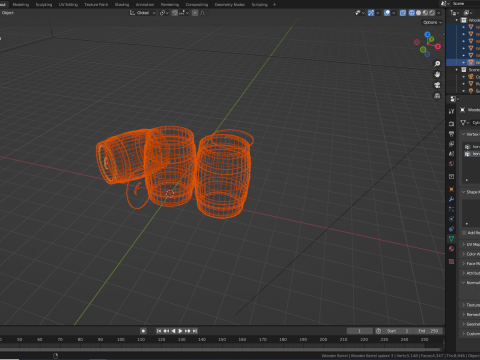Image resolution: width=480 pixels, height=360 pixels.
Task: Switch to solid viewport shading
Action: [x=418, y=13]
